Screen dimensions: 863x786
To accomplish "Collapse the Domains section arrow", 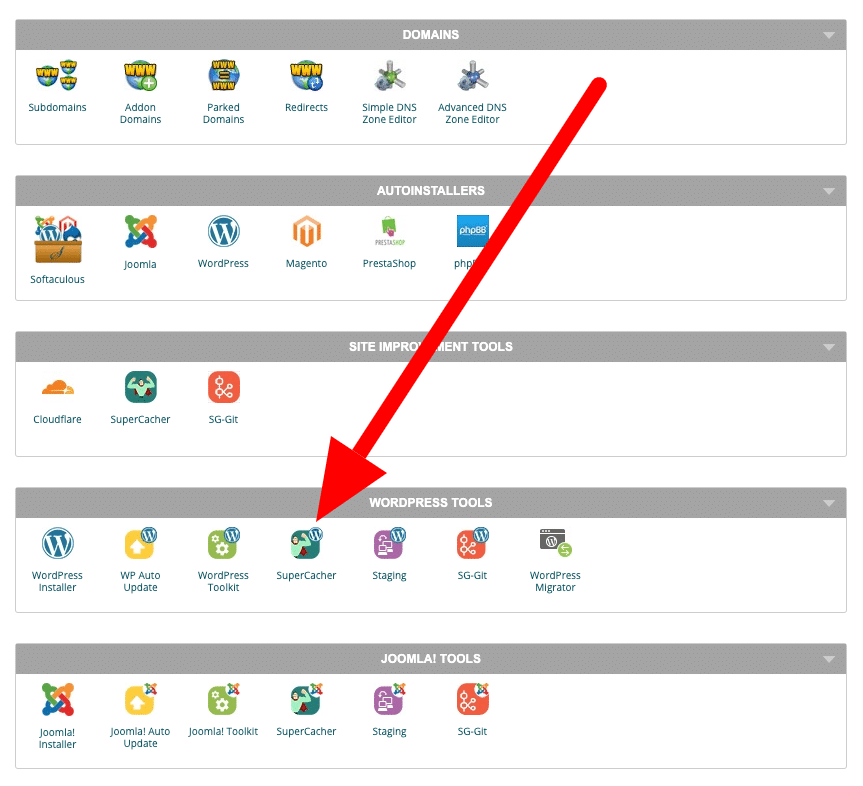I will tap(828, 35).
